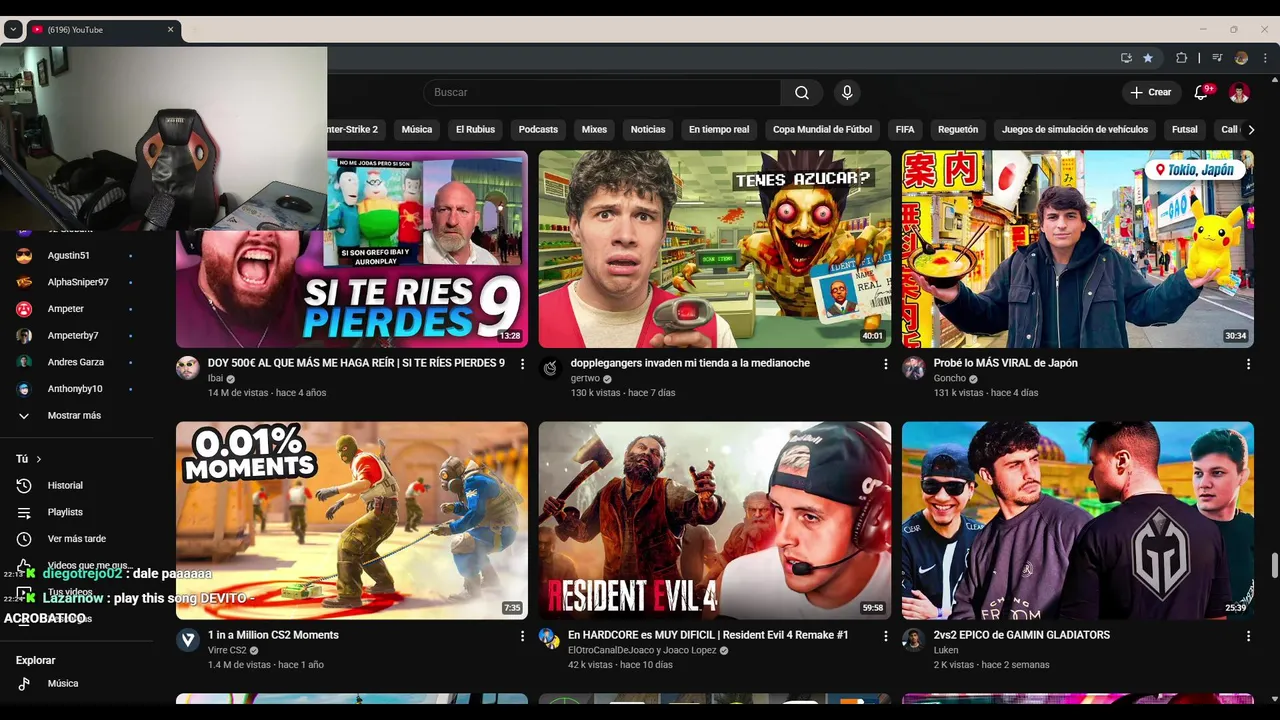Select Juegos de simulación de vehículos chip
The width and height of the screenshot is (1280, 720).
pos(1075,129)
